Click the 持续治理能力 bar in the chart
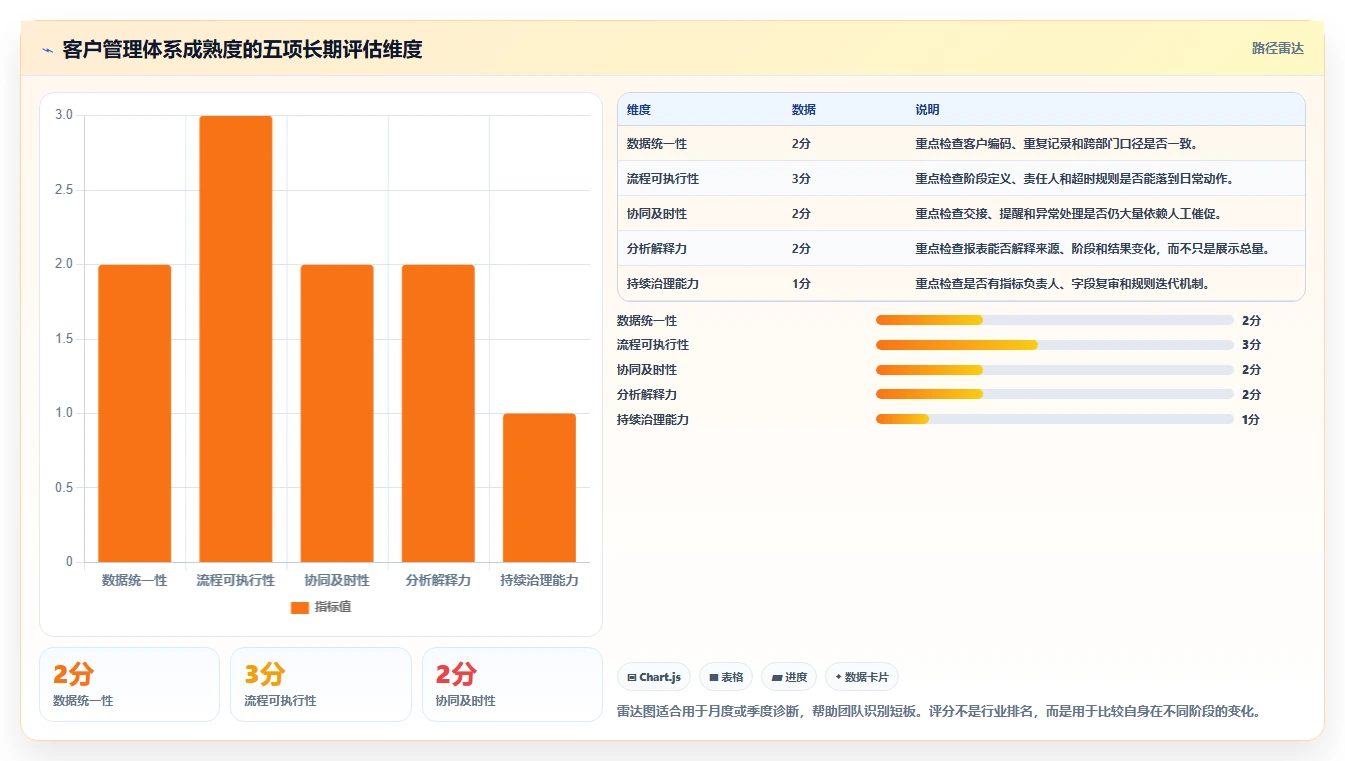The height and width of the screenshot is (761, 1345). click(x=539, y=487)
